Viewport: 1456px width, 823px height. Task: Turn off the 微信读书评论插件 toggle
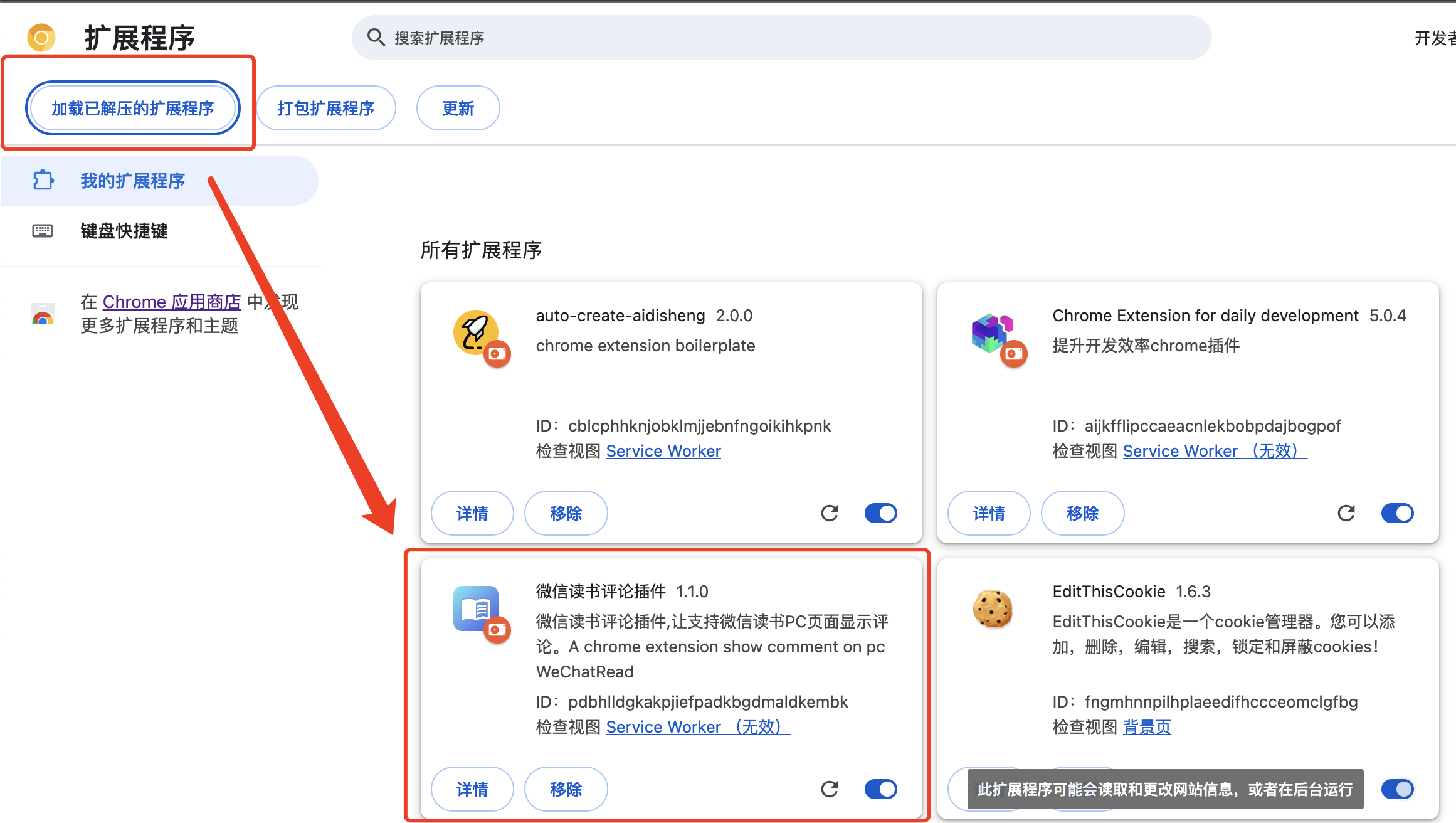click(880, 789)
